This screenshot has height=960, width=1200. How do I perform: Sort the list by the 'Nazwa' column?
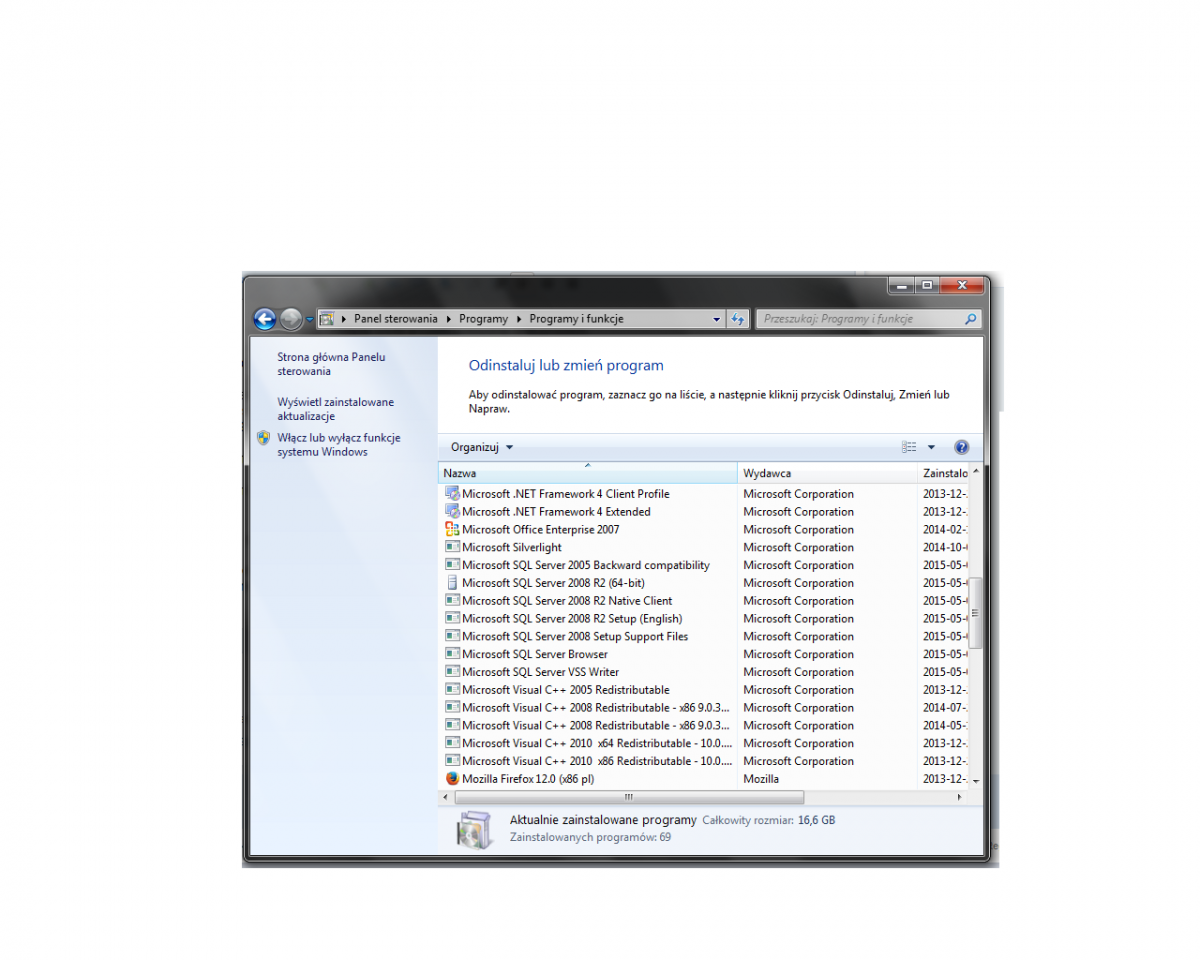588,473
